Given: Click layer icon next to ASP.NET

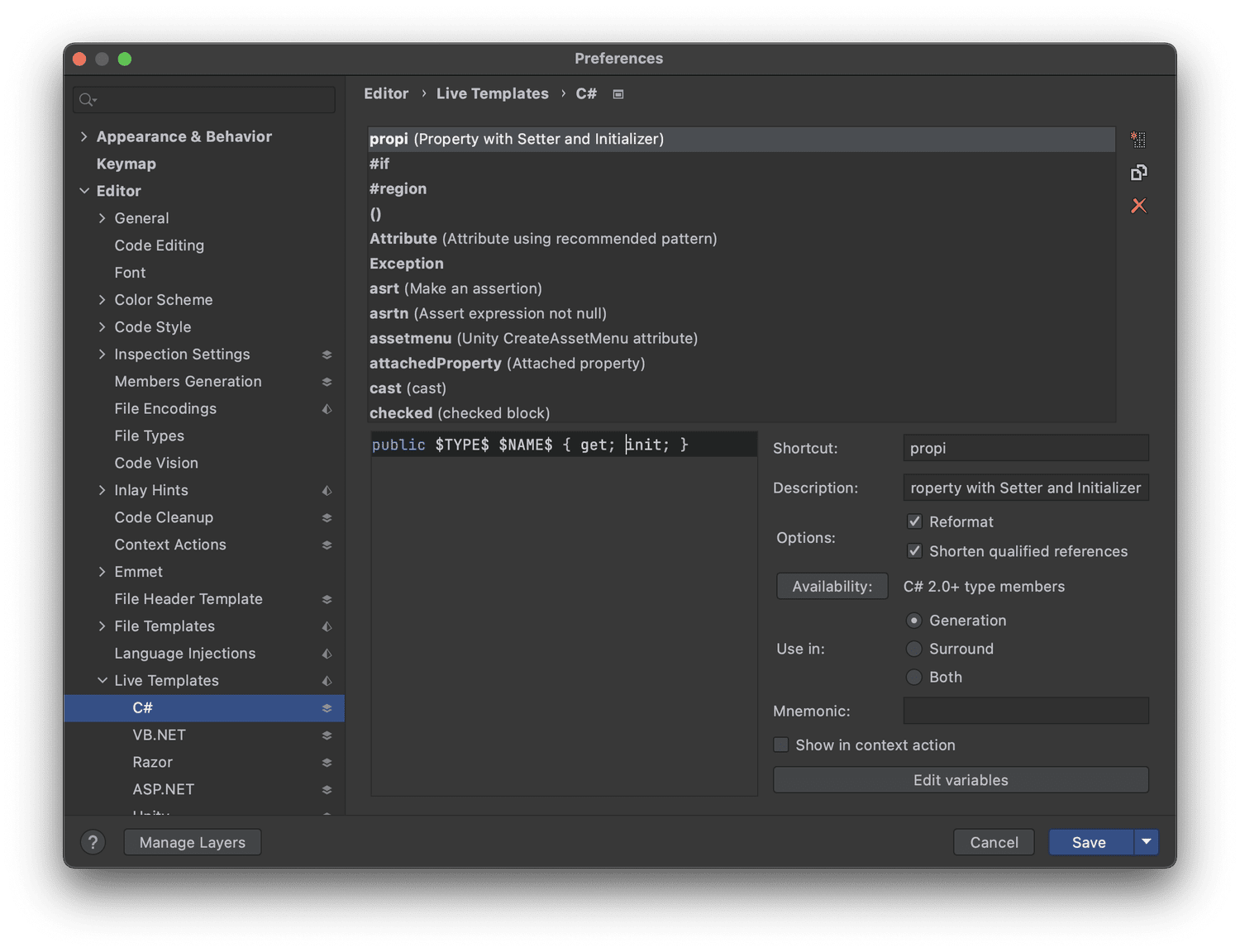Looking at the screenshot, I should tap(327, 790).
